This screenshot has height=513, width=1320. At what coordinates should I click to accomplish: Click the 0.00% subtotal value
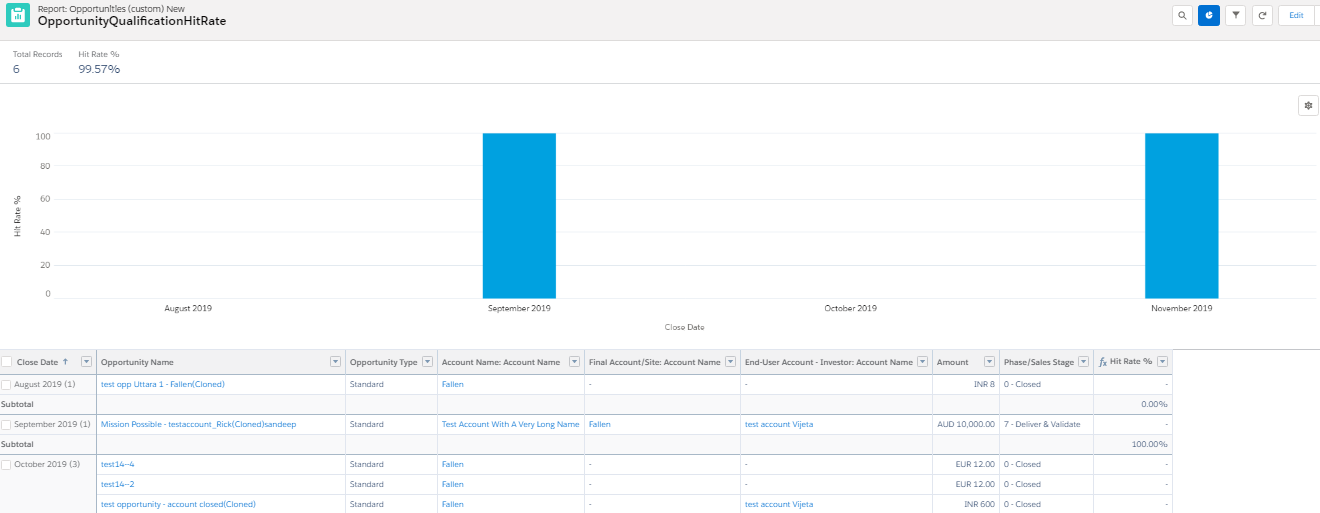1154,404
